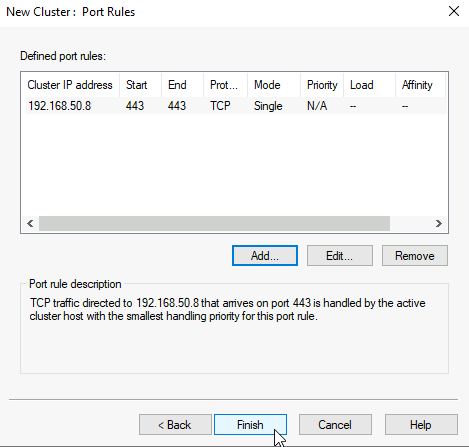Select the 192.168.50.8 port rule row
This screenshot has width=469, height=447.
tap(236, 106)
